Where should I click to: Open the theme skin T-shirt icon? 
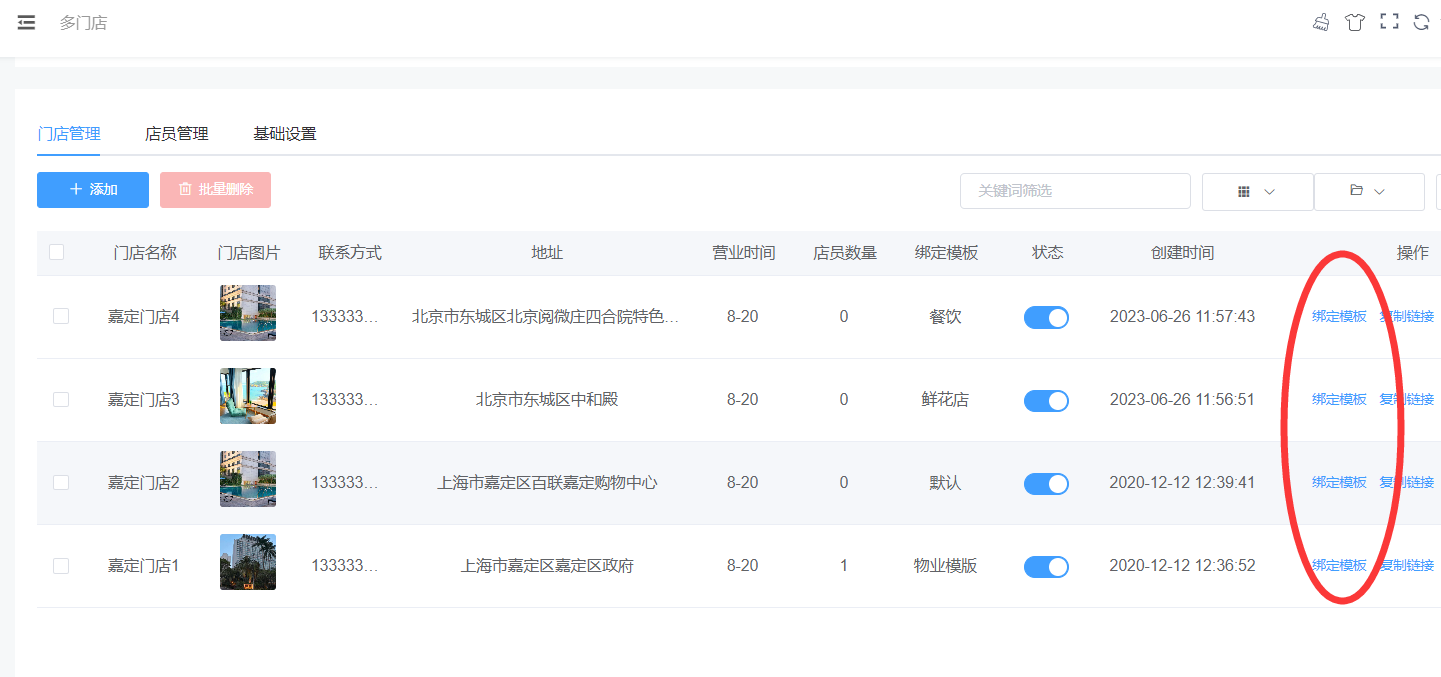[x=1354, y=22]
